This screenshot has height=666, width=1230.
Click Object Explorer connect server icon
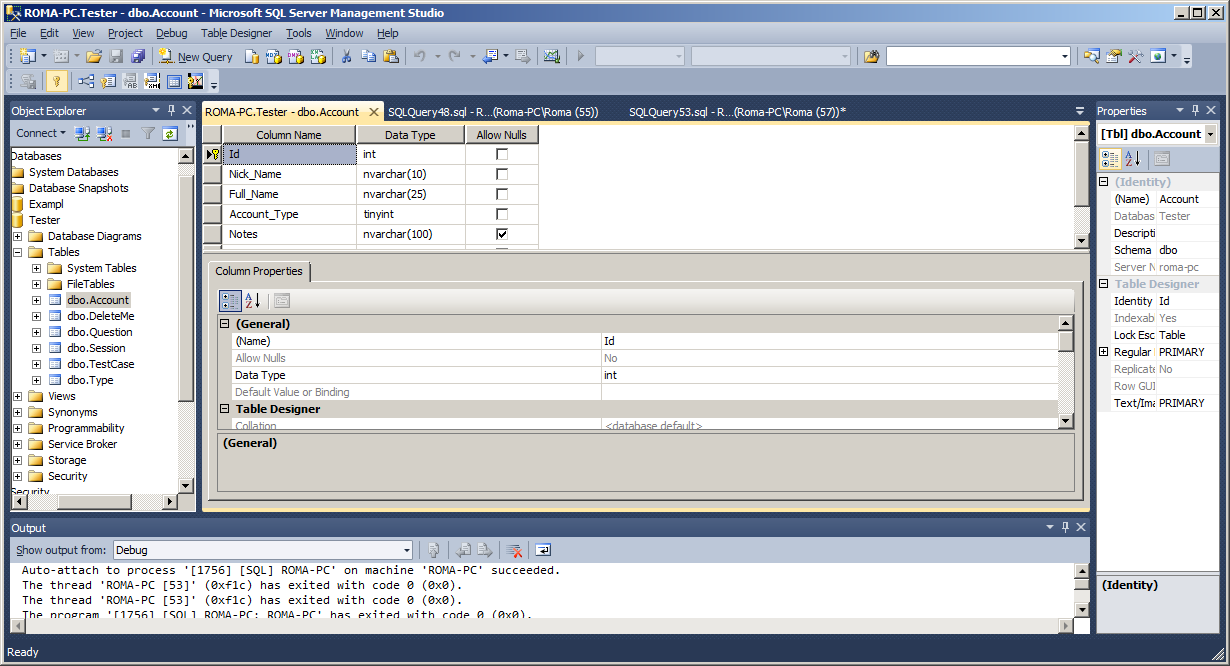(83, 133)
